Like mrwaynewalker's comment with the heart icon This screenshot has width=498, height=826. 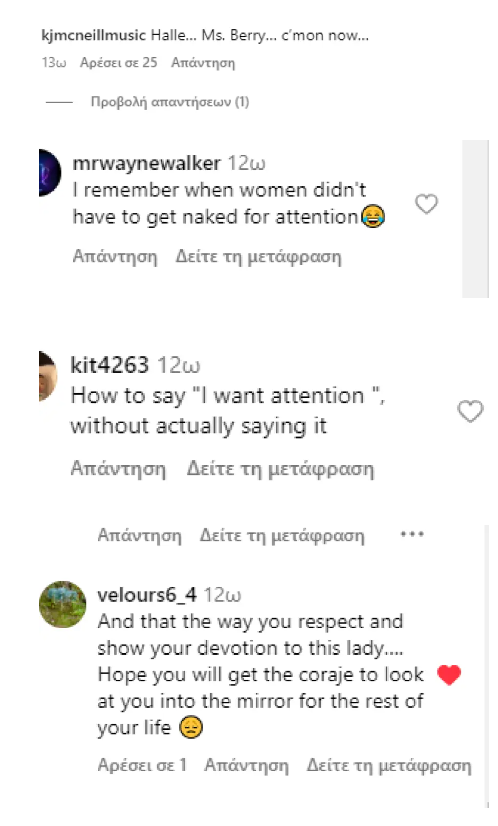coord(426,204)
